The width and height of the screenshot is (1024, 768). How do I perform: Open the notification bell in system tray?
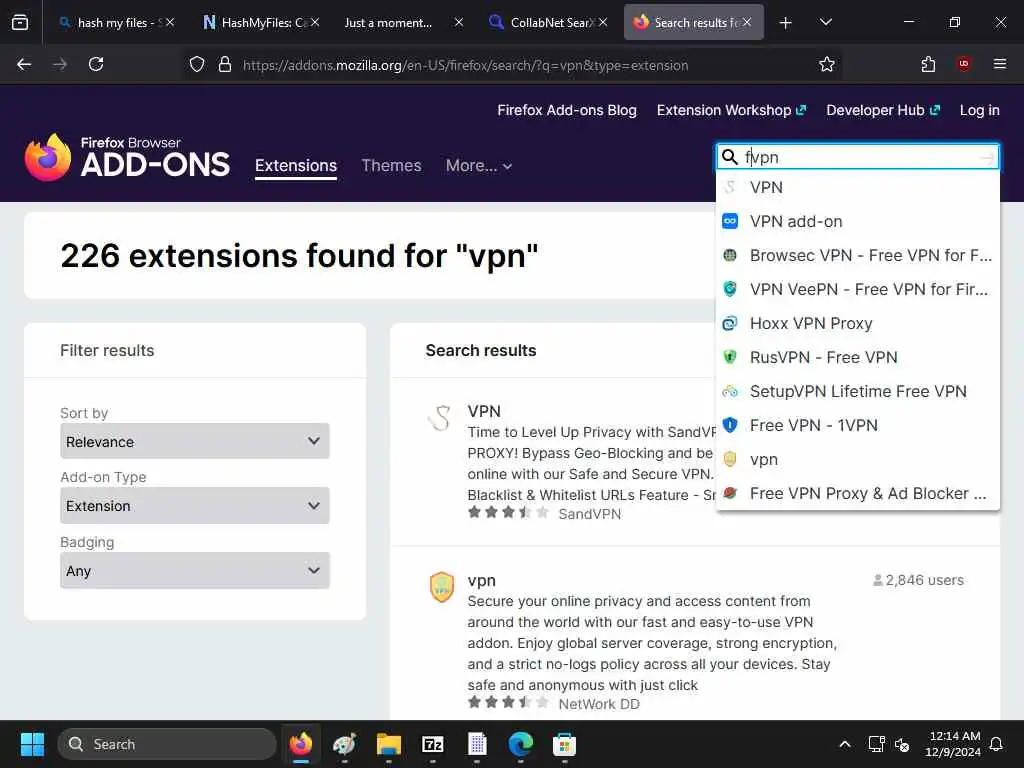click(x=997, y=744)
